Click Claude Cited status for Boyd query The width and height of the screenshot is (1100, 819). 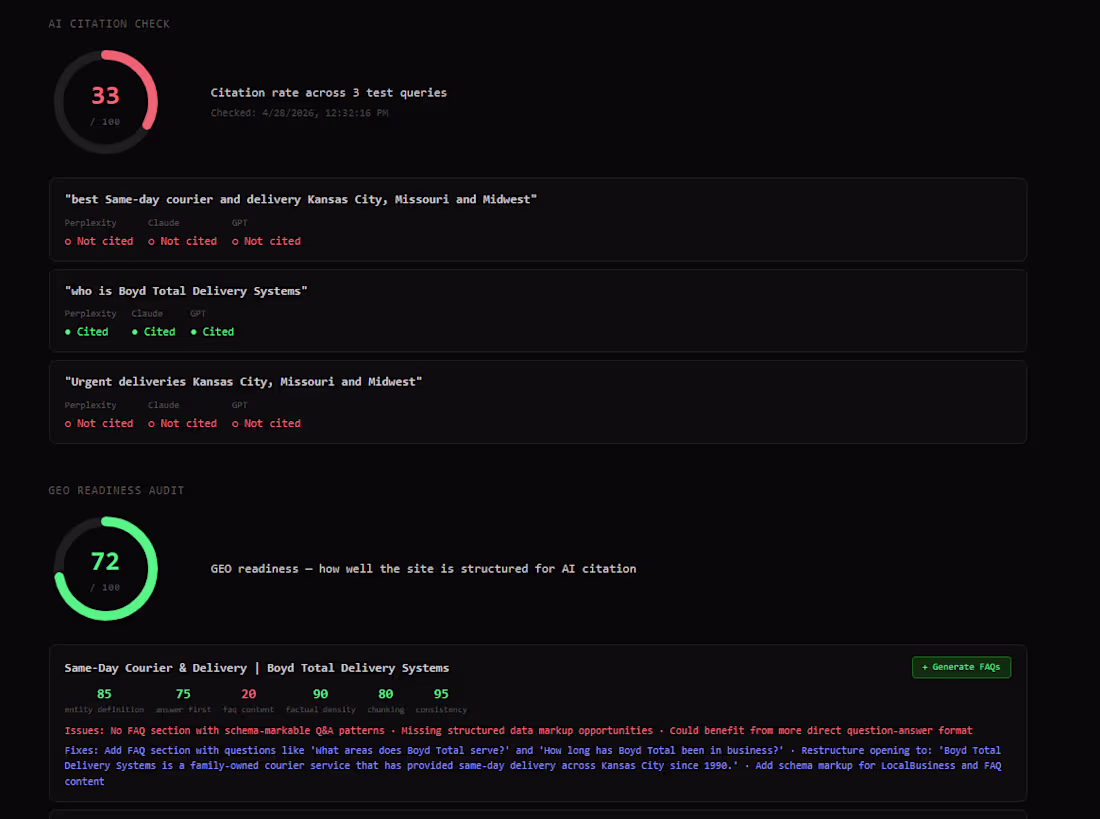154,332
